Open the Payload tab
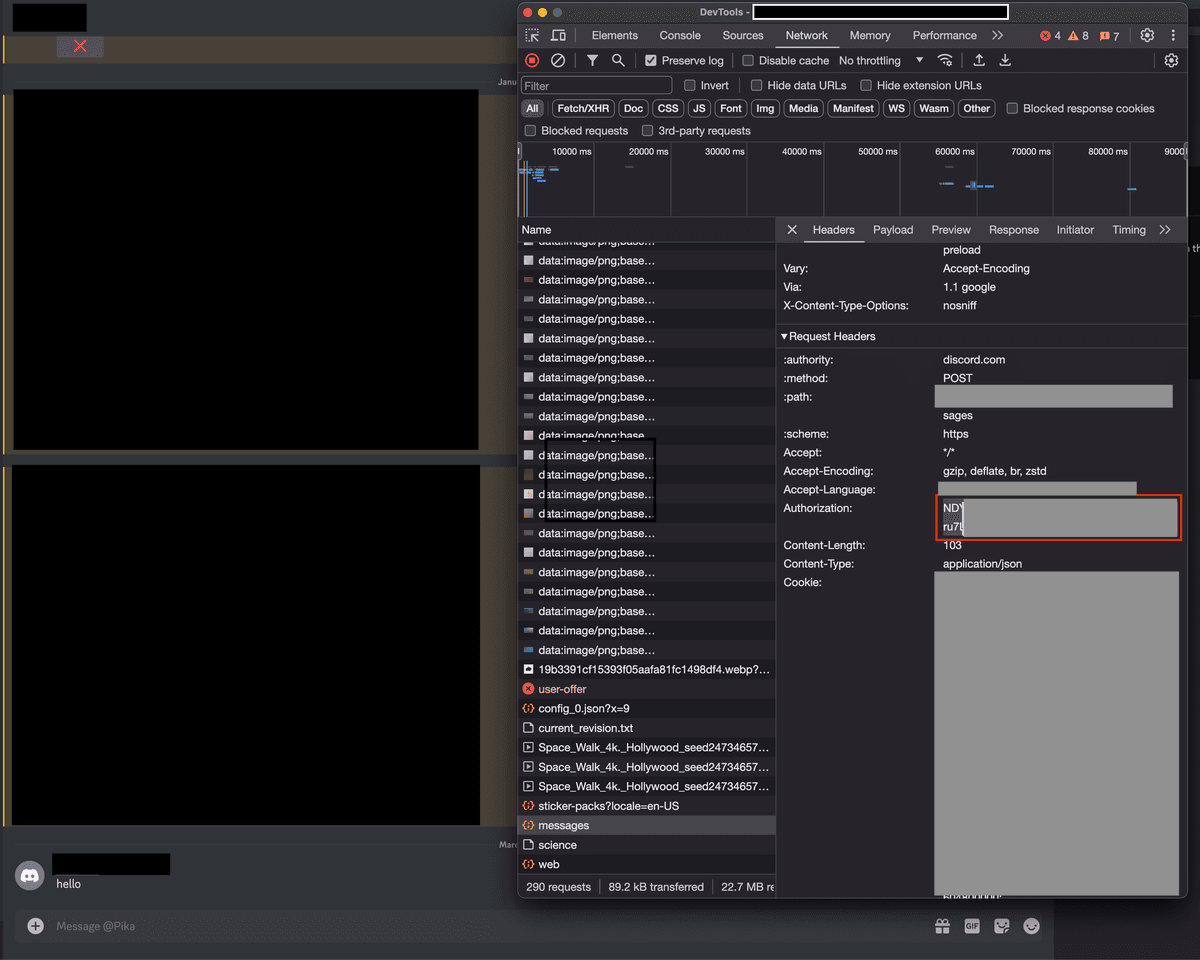This screenshot has width=1200, height=960. (x=893, y=230)
